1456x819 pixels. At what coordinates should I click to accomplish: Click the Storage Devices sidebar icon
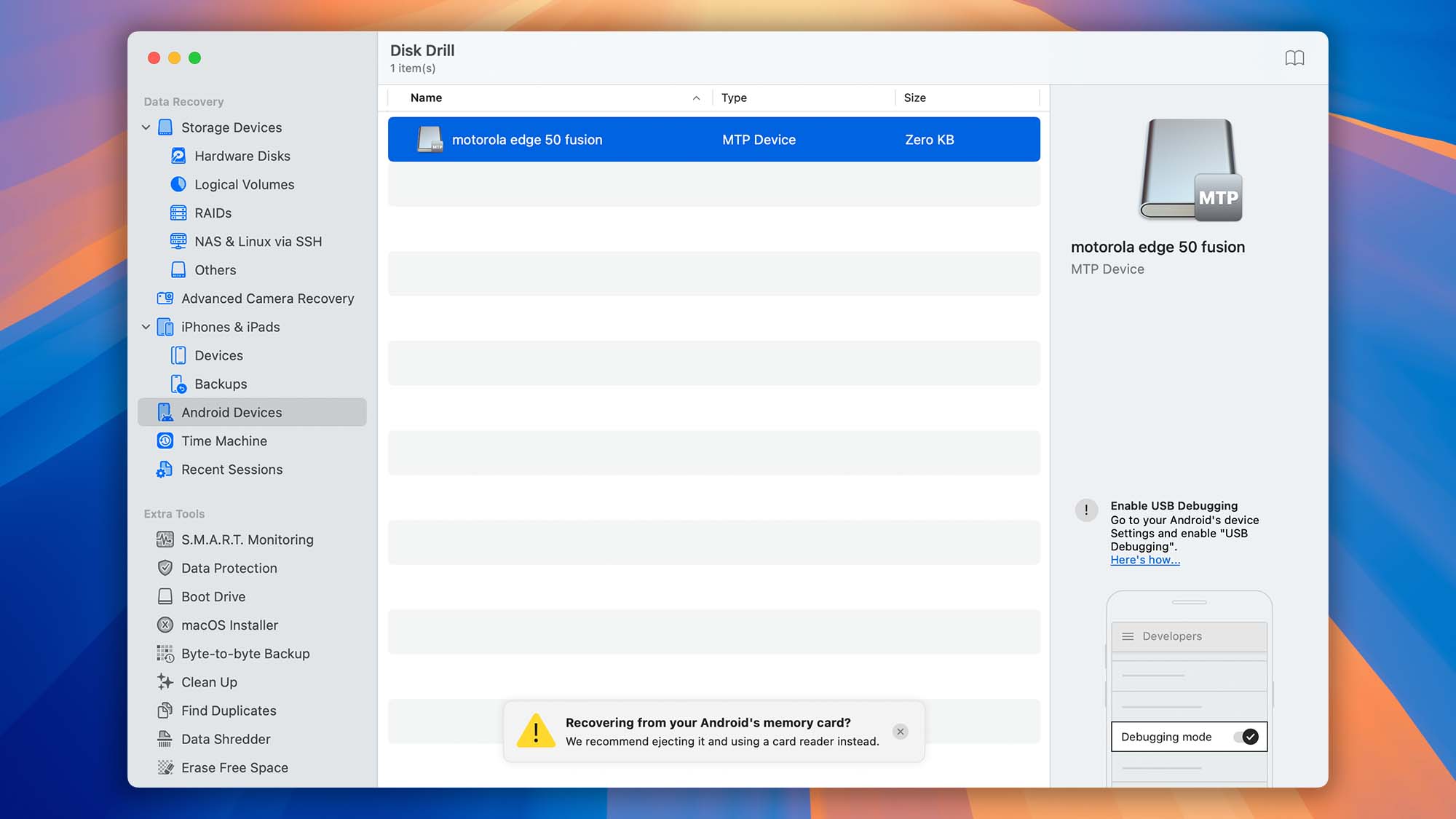click(x=165, y=127)
